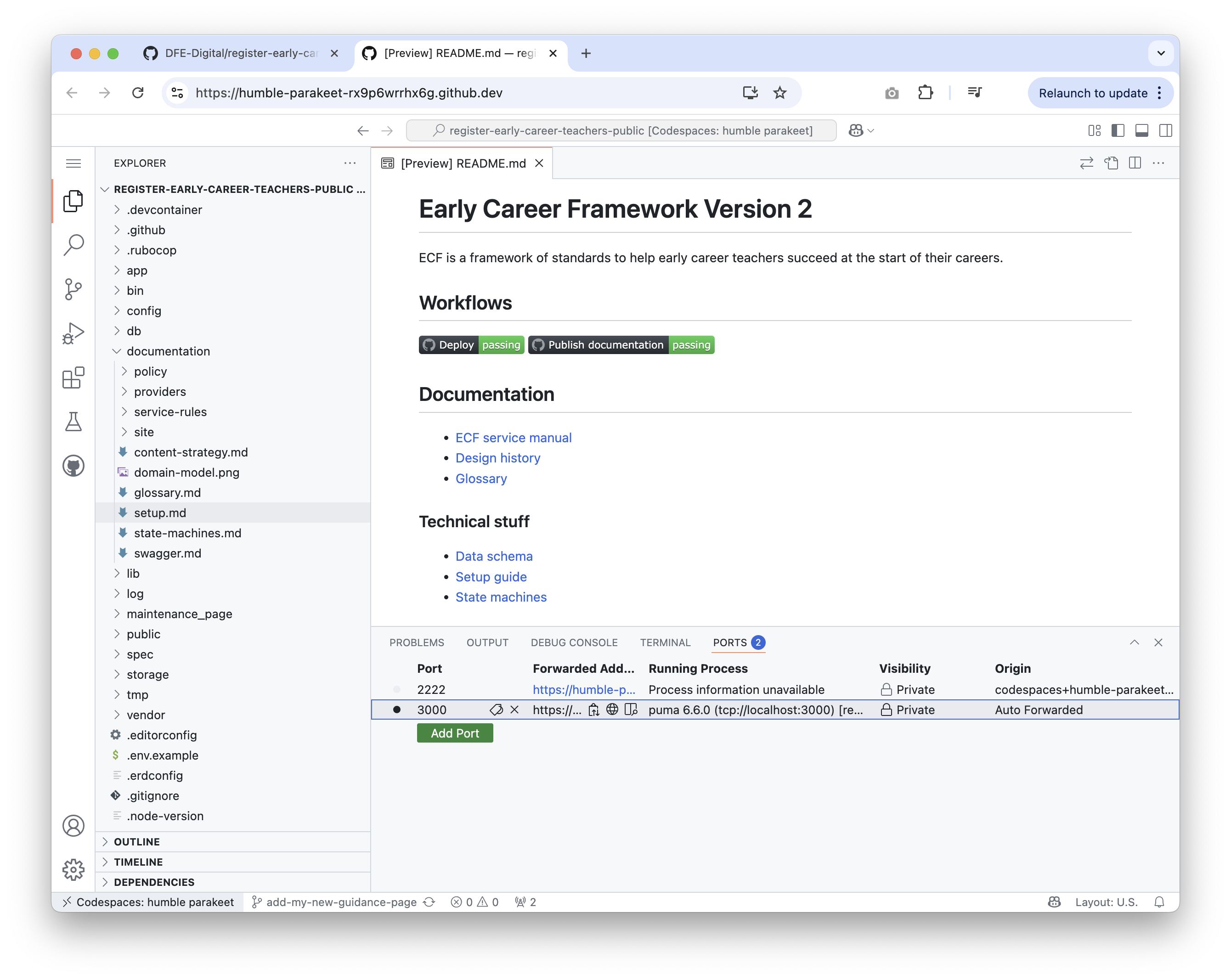This screenshot has height=980, width=1231.
Task: Stop forwarding port 3000
Action: click(x=514, y=710)
